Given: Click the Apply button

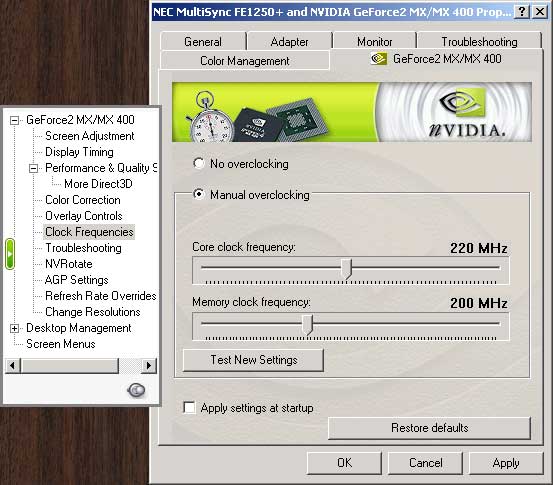Looking at the screenshot, I should coord(506,463).
